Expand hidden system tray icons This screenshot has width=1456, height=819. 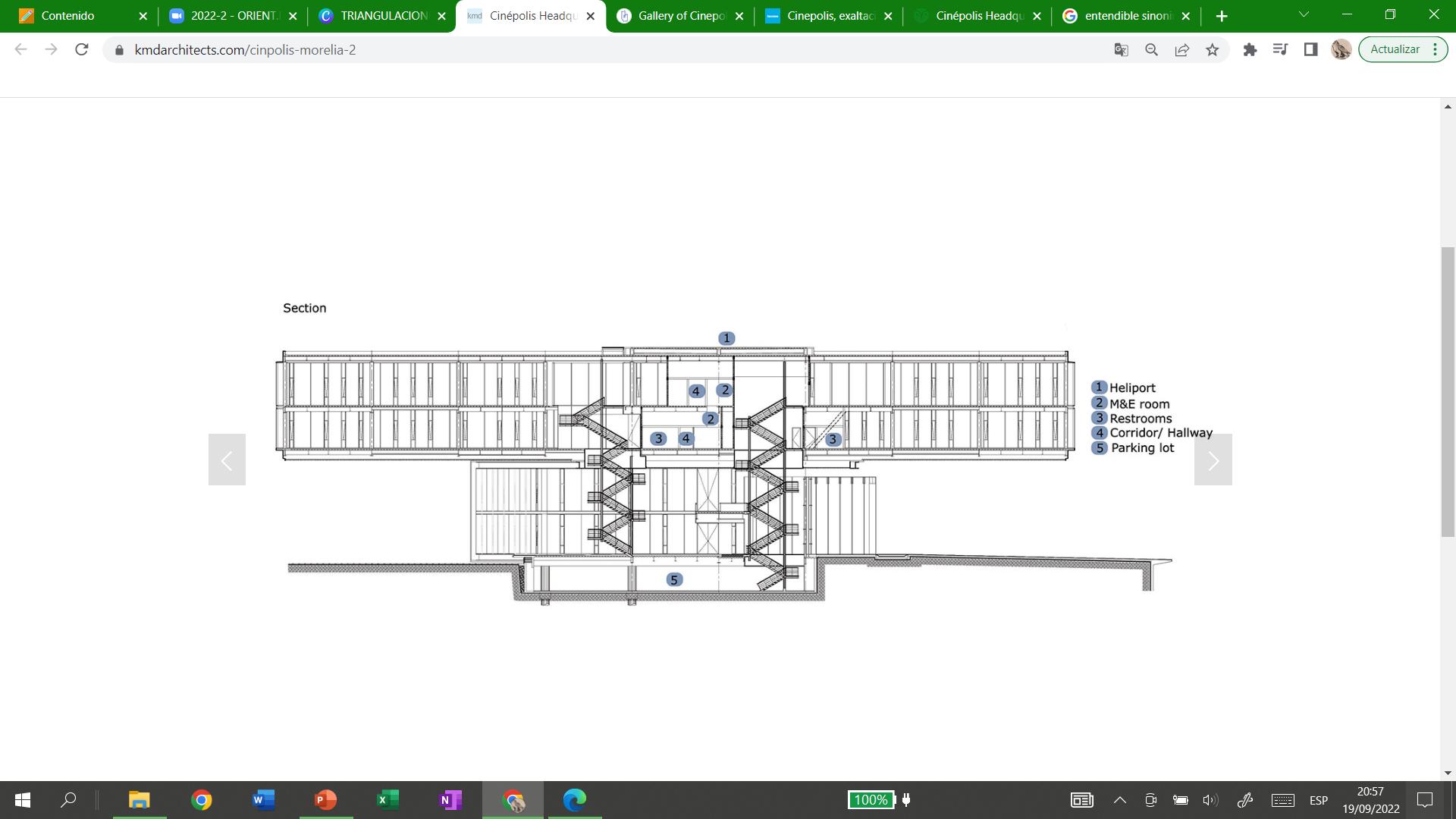(1119, 800)
